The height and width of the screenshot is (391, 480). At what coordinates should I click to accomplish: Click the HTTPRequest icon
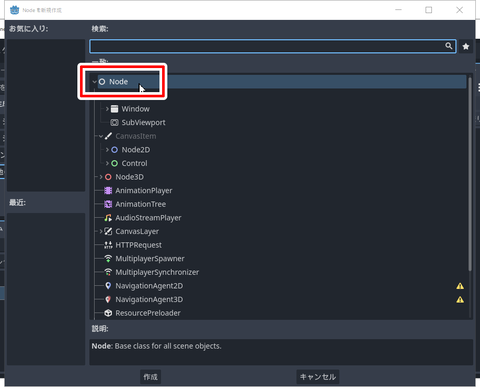coord(108,245)
